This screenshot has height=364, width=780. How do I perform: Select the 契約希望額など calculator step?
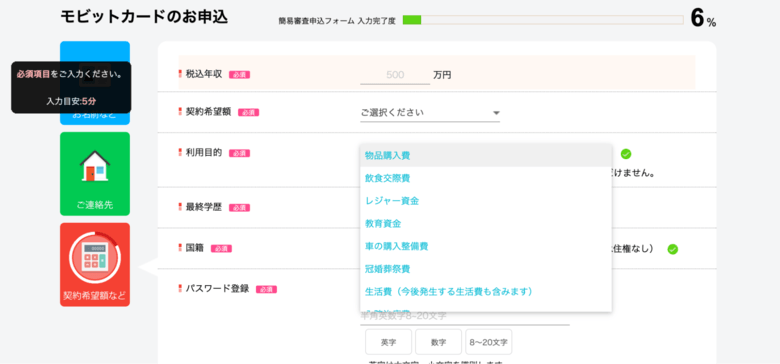point(95,265)
